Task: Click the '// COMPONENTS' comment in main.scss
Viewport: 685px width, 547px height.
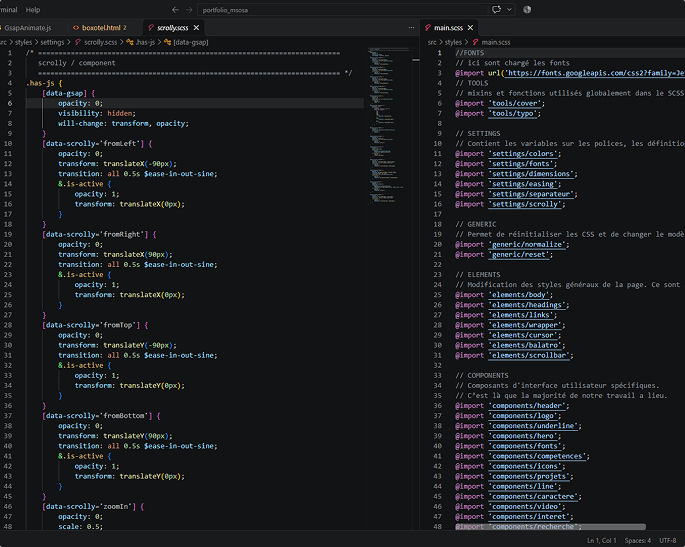Action: (x=482, y=375)
